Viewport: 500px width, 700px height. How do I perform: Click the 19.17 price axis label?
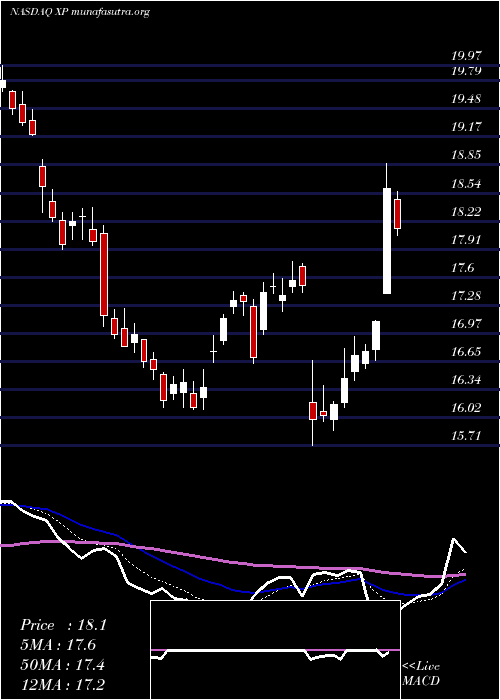467,127
